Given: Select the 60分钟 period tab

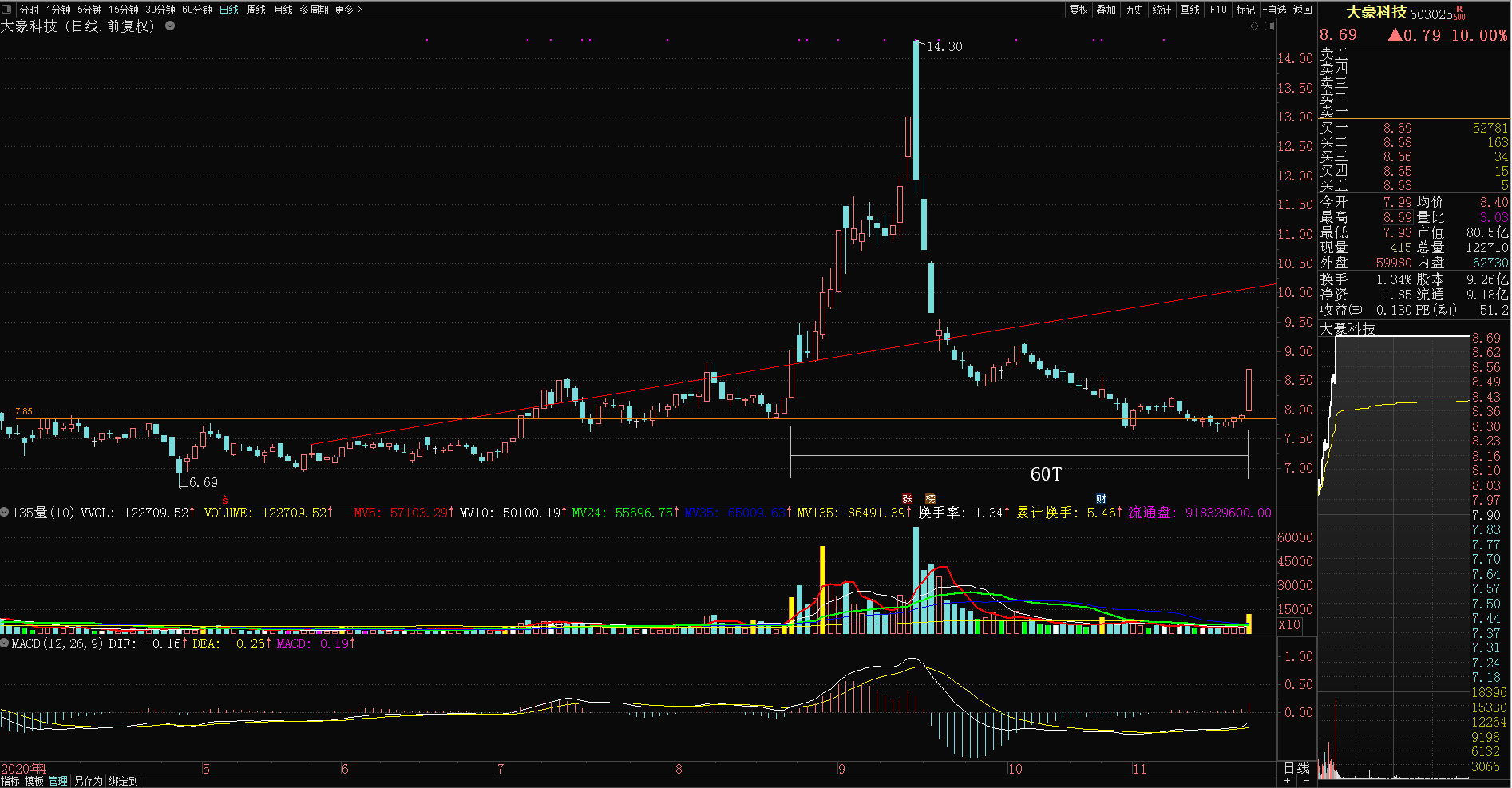Looking at the screenshot, I should (x=197, y=10).
